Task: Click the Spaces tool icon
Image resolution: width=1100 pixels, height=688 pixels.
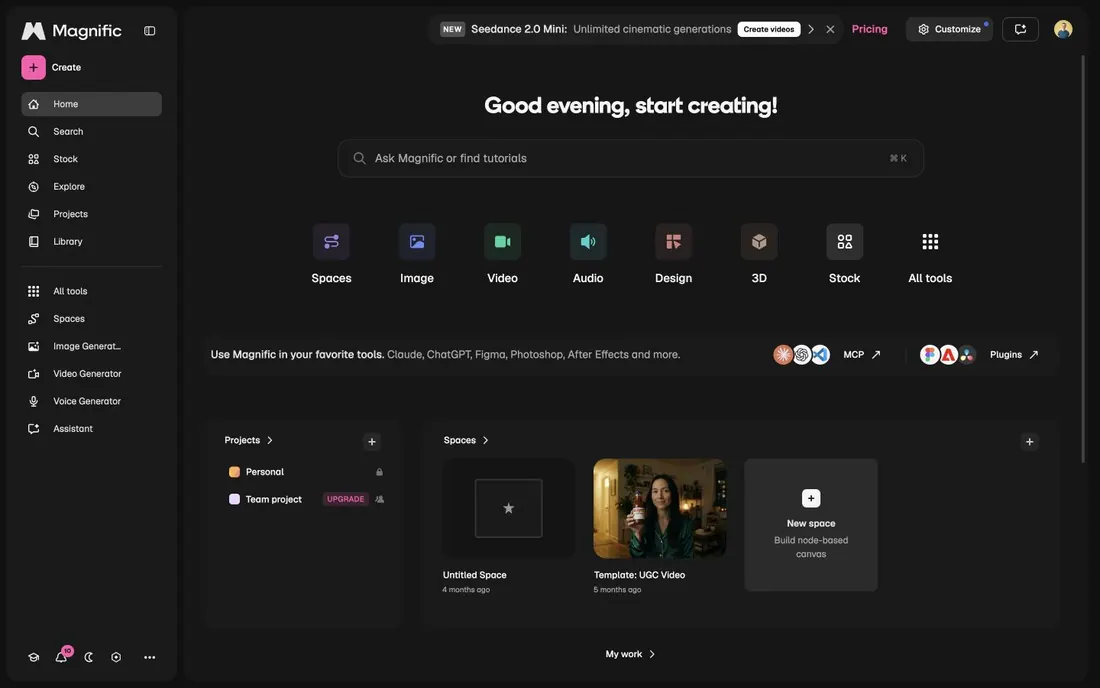Action: 331,242
